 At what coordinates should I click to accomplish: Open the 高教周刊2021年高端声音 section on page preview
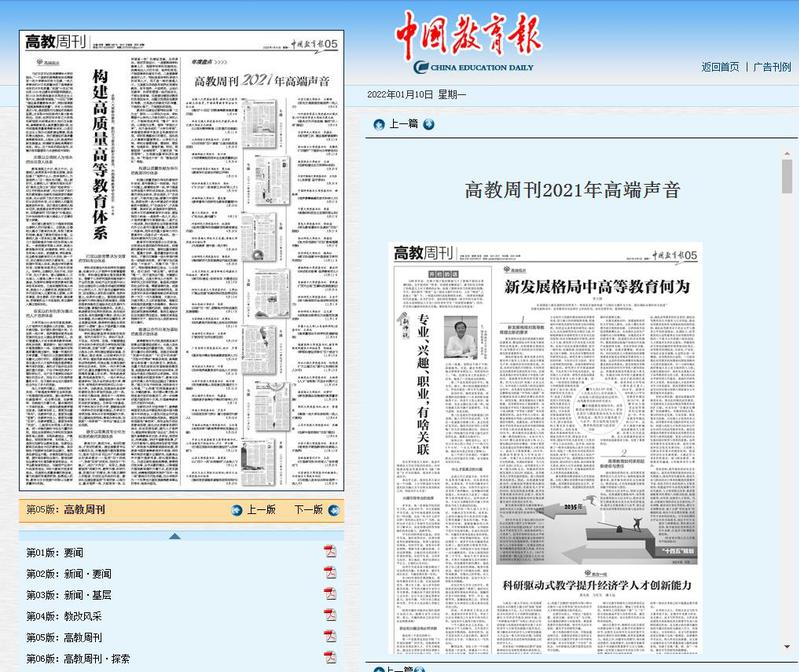[262, 80]
